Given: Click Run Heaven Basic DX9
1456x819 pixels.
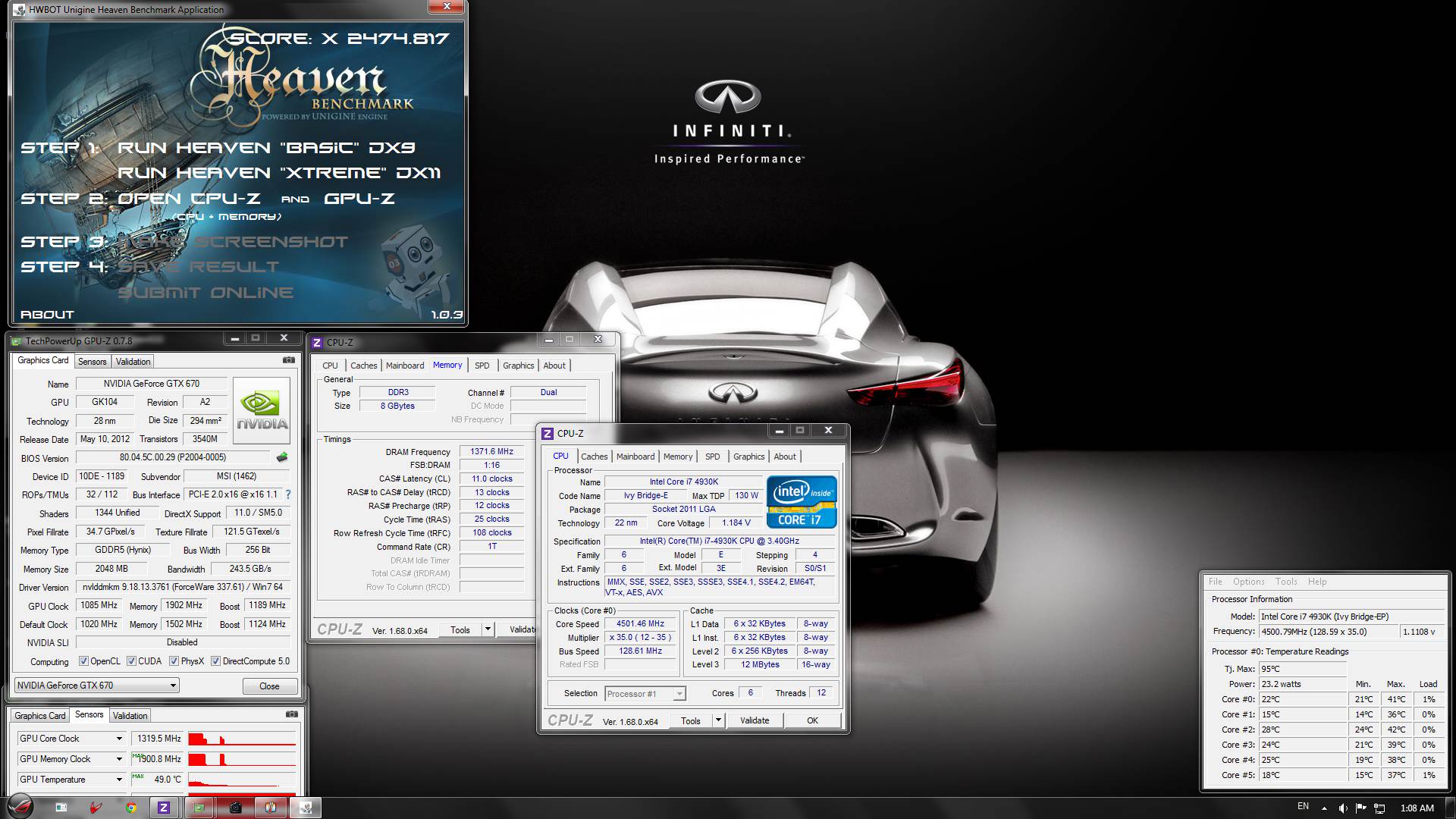Looking at the screenshot, I should coord(266,148).
